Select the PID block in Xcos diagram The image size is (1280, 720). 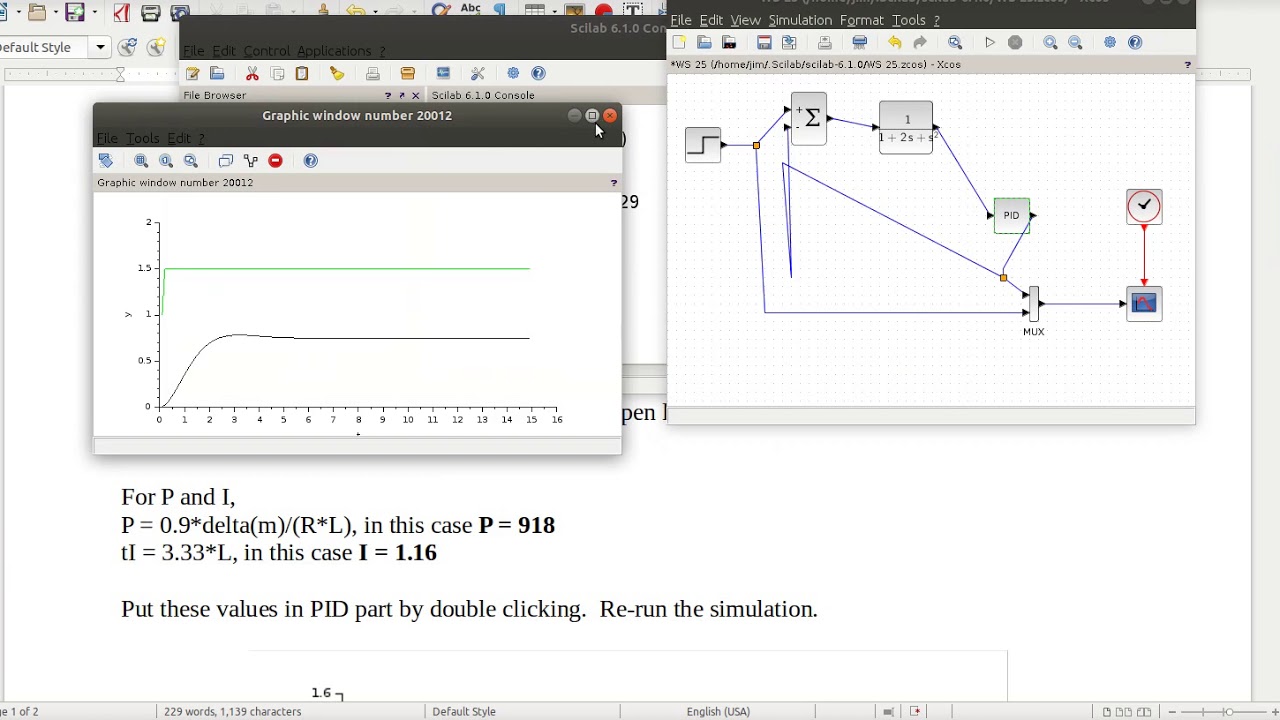coord(1011,216)
